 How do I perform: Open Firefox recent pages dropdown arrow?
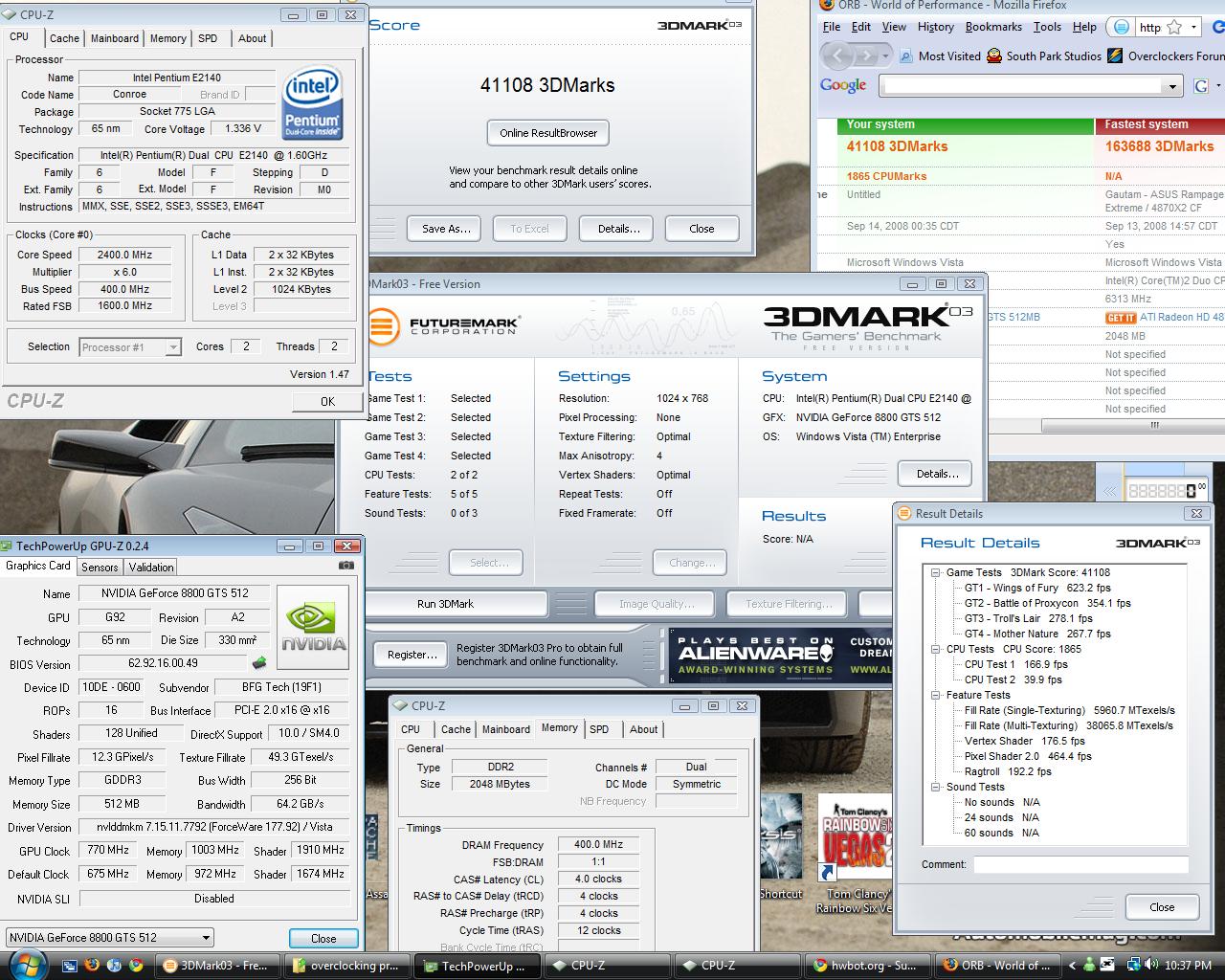tap(884, 56)
